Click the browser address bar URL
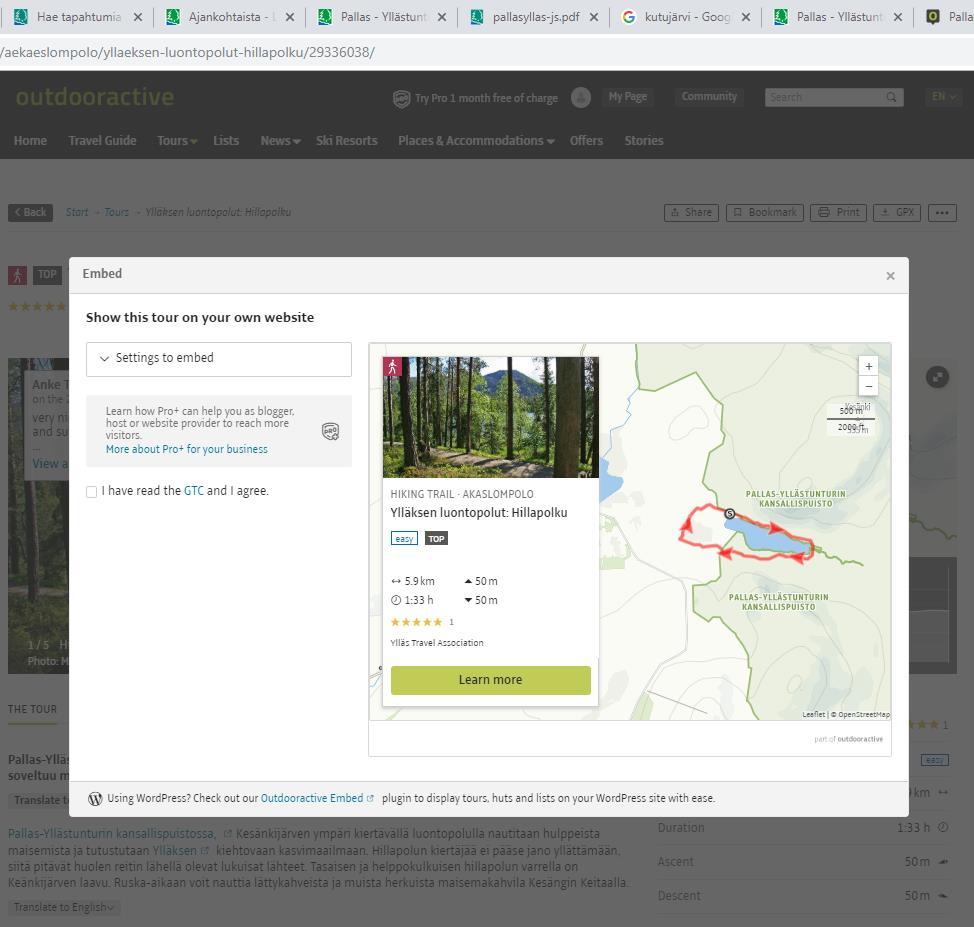 click(x=188, y=52)
